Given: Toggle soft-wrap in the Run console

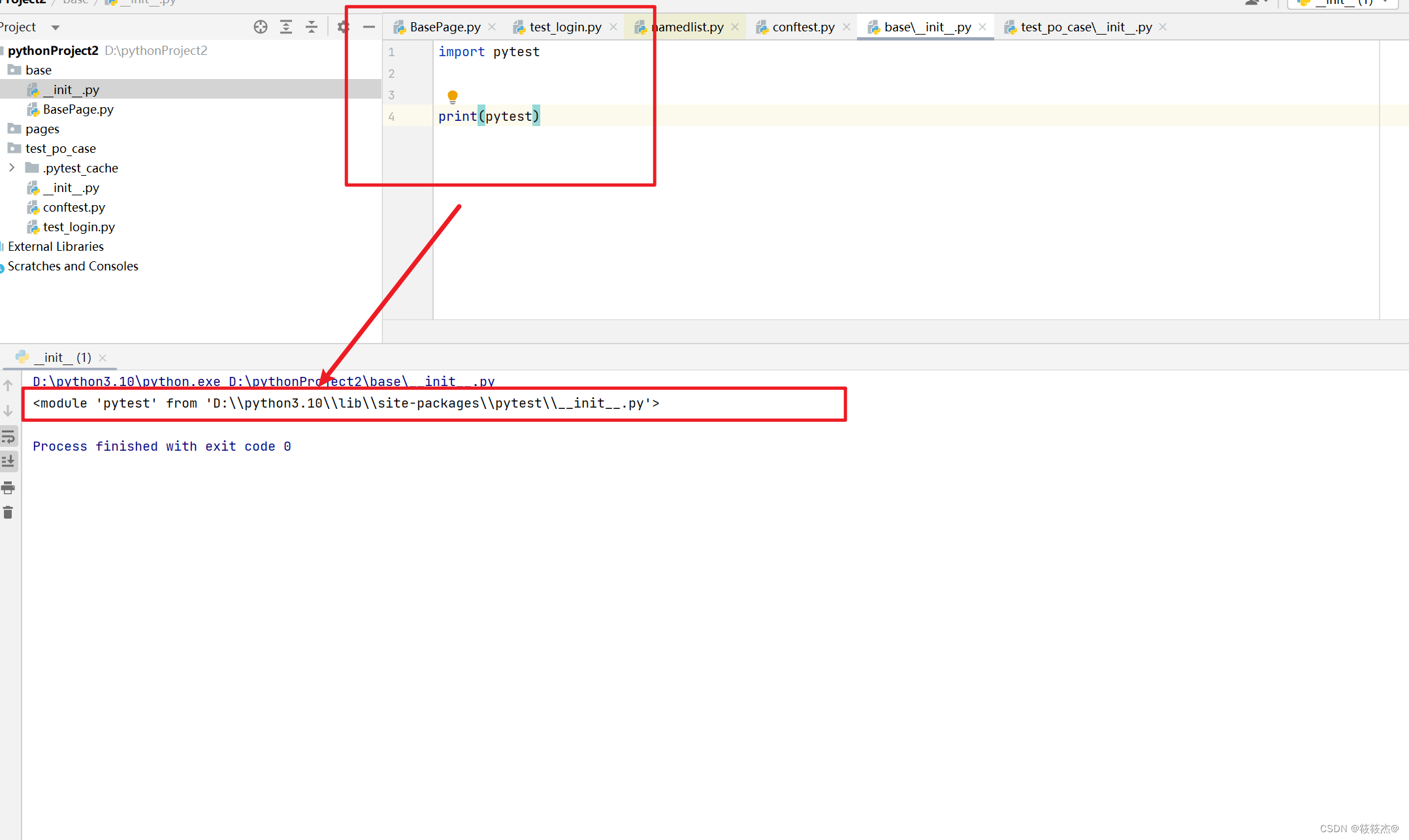Looking at the screenshot, I should (8, 436).
